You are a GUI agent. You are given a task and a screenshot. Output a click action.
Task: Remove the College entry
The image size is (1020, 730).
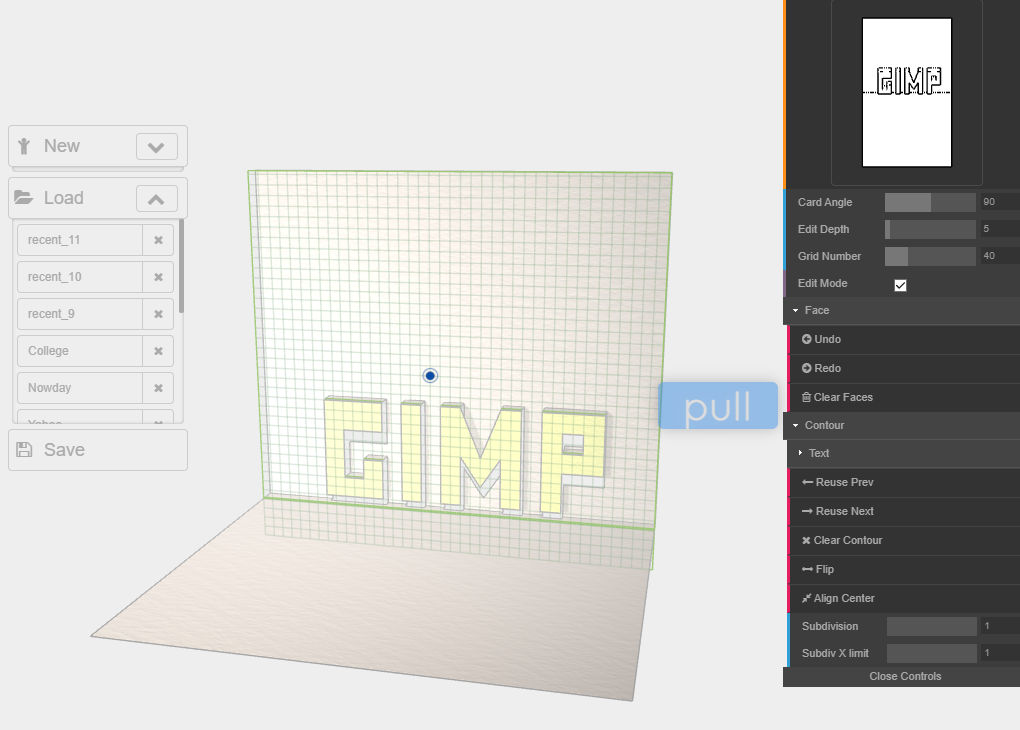[x=158, y=351]
